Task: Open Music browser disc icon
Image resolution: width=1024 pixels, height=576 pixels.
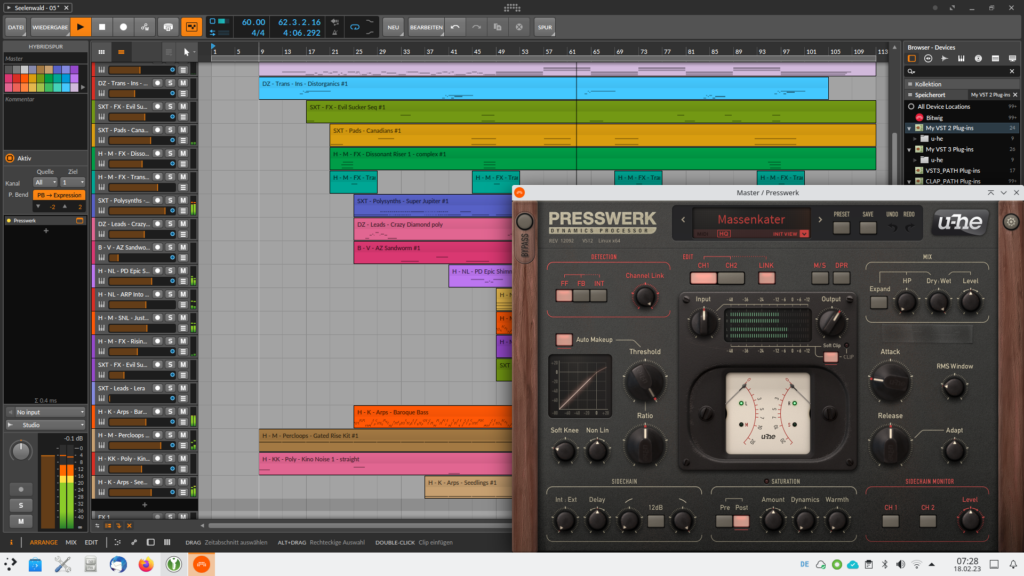Action: [978, 59]
